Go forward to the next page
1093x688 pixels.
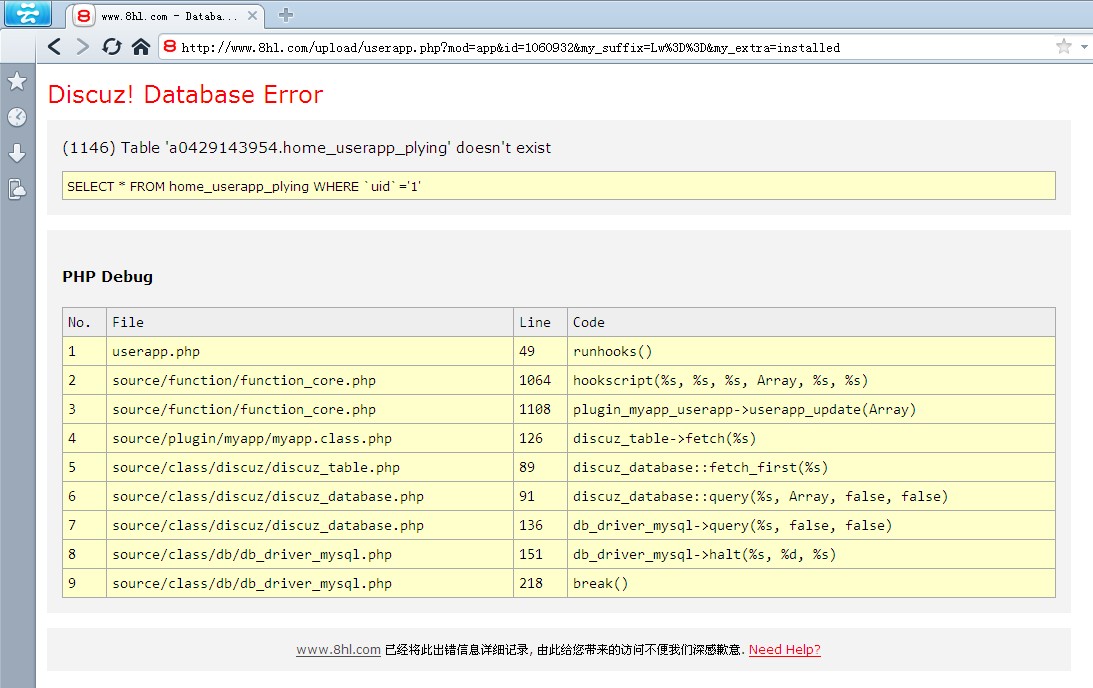click(x=82, y=47)
